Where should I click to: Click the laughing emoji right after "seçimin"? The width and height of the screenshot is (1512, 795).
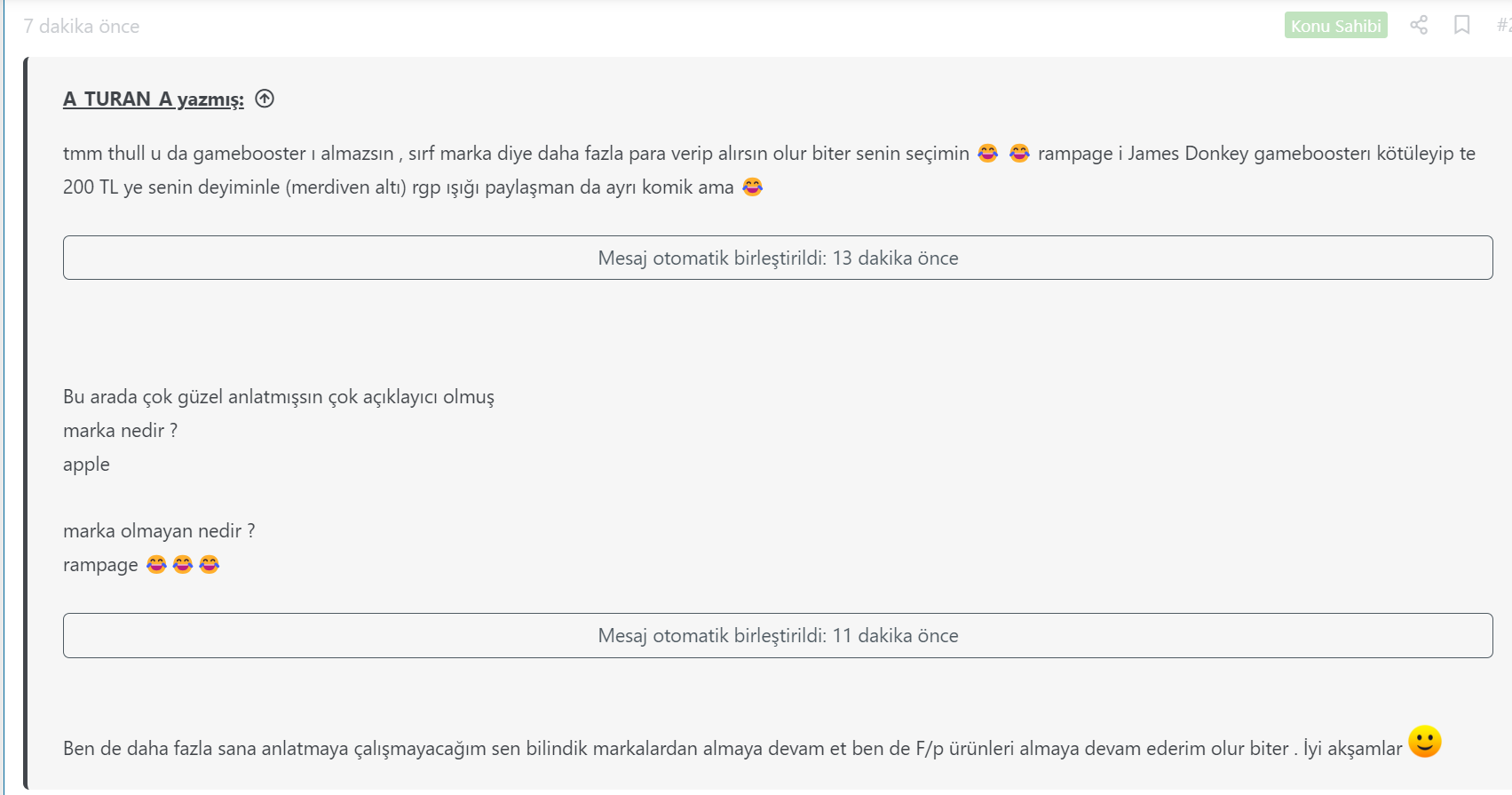987,154
